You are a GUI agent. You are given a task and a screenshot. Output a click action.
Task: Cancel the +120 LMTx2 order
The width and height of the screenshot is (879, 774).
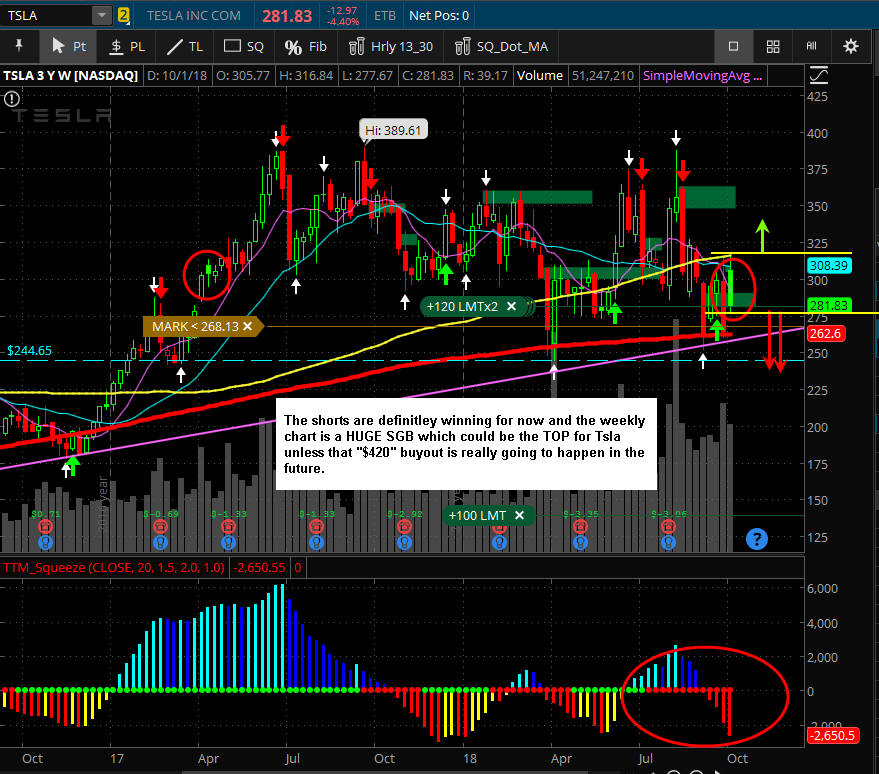(511, 306)
